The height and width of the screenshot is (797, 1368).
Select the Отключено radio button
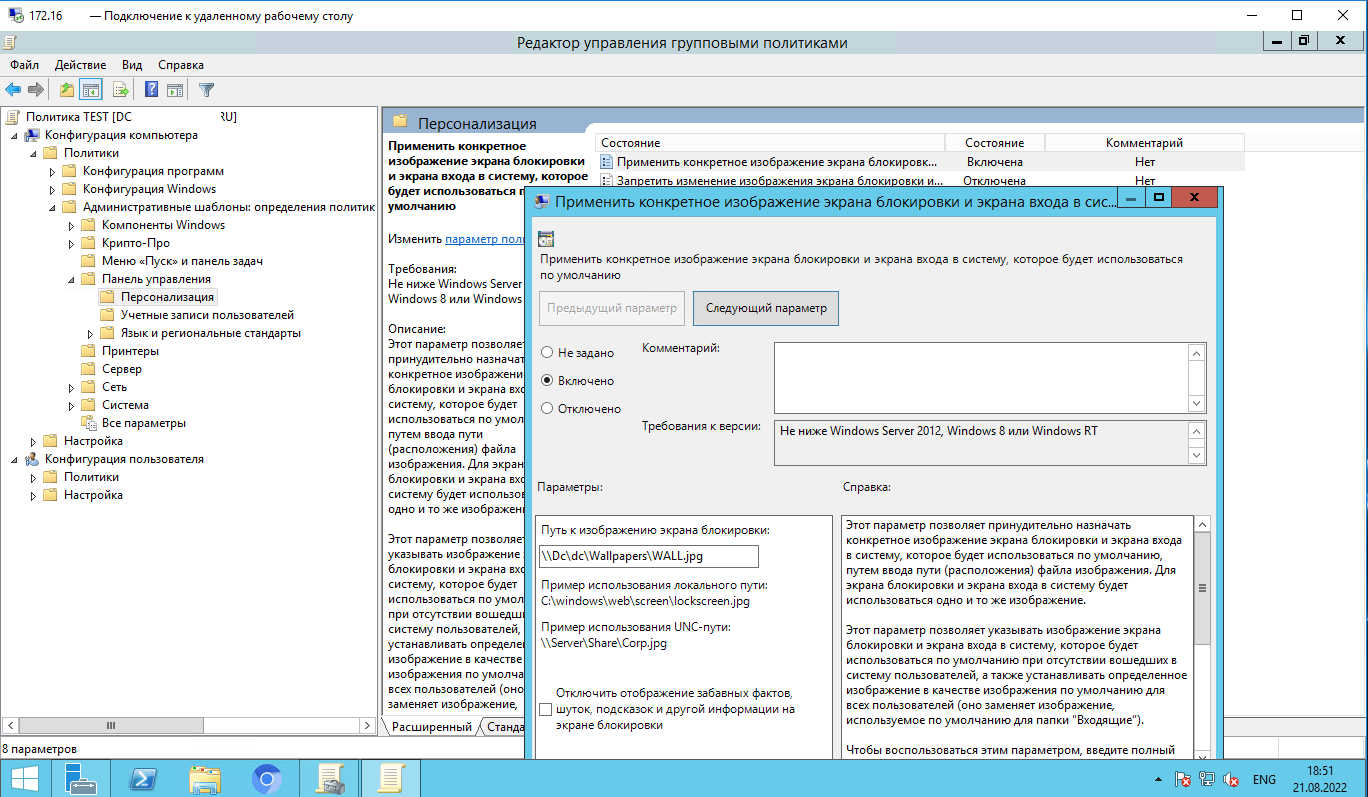point(547,409)
